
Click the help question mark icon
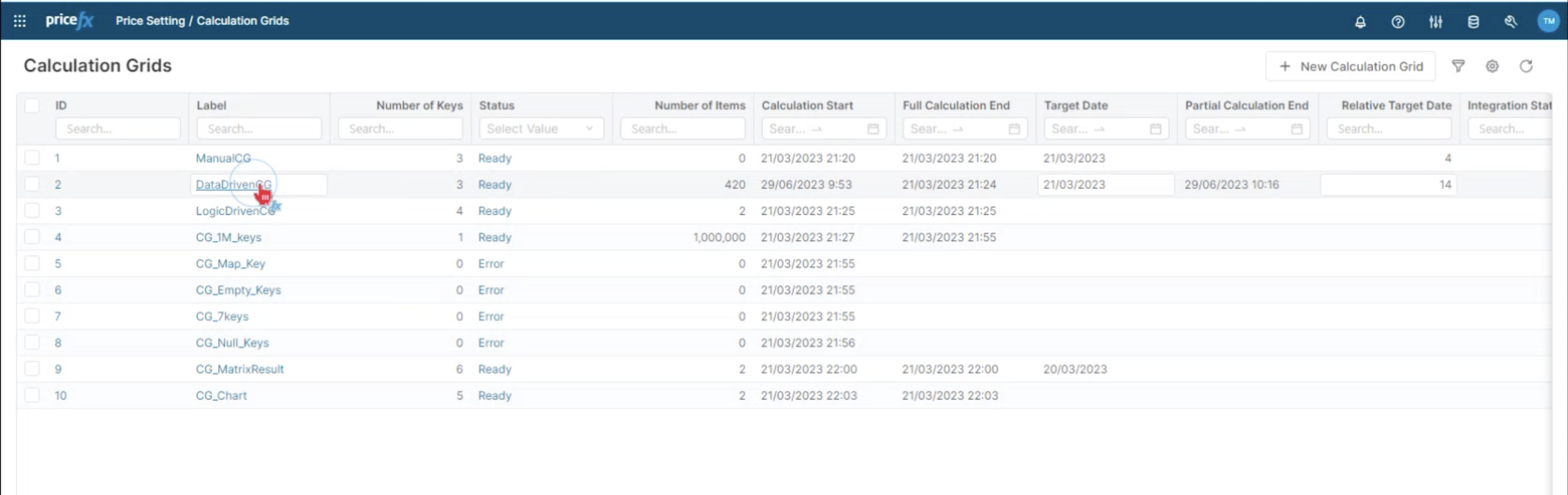(x=1397, y=22)
